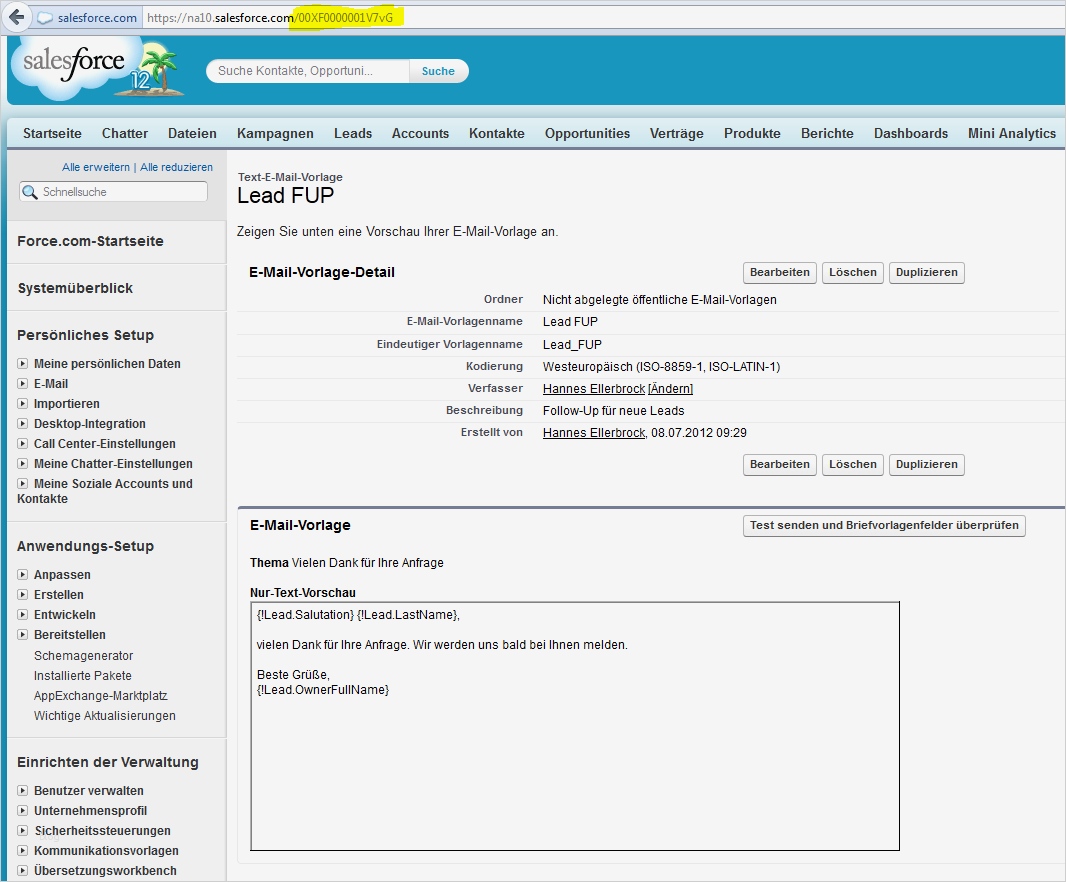The width and height of the screenshot is (1066, 882).
Task: Expand Sicherheitssteuerungen
Action: [x=22, y=830]
